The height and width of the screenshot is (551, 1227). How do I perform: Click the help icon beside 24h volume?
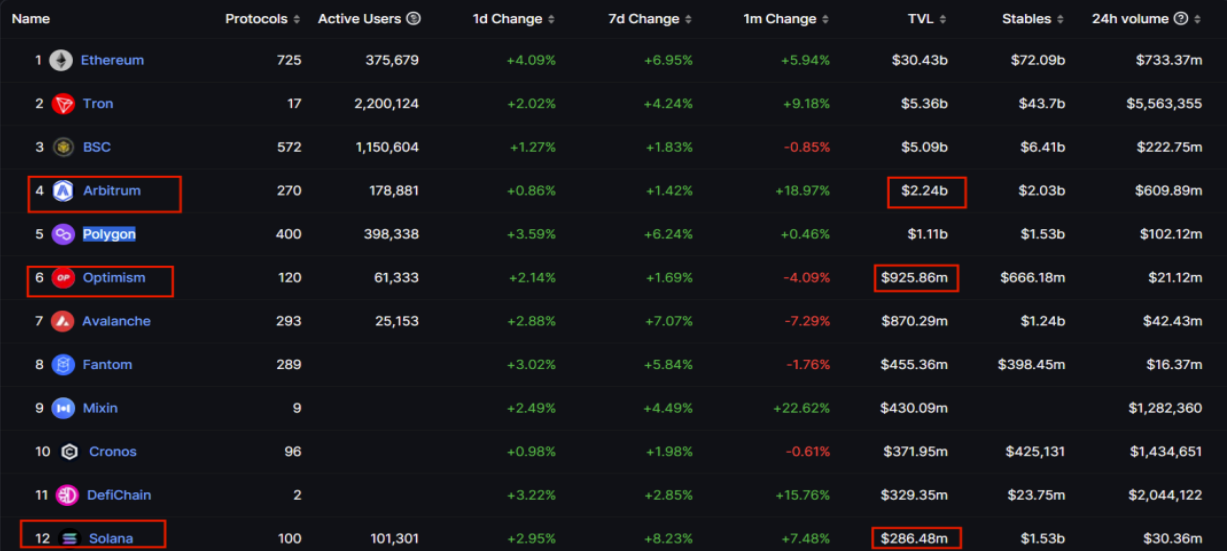pyautogui.click(x=1181, y=19)
